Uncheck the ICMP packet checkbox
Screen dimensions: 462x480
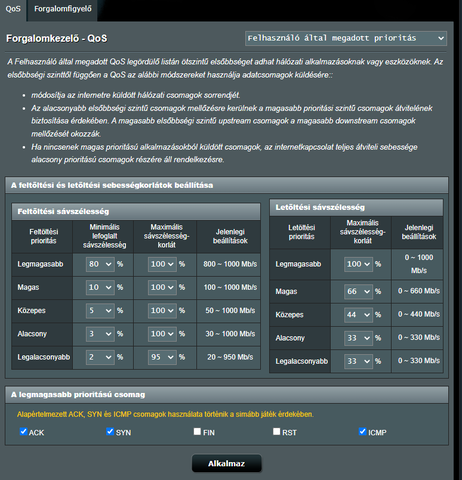(362, 432)
